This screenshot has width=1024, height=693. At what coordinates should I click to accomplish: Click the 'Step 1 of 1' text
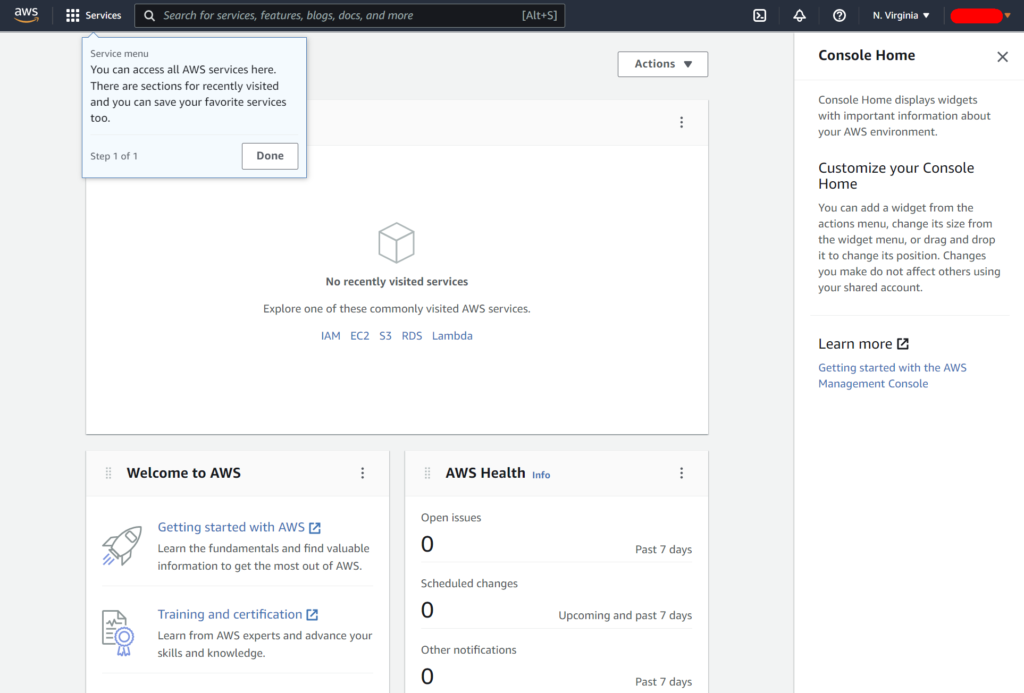coord(114,156)
